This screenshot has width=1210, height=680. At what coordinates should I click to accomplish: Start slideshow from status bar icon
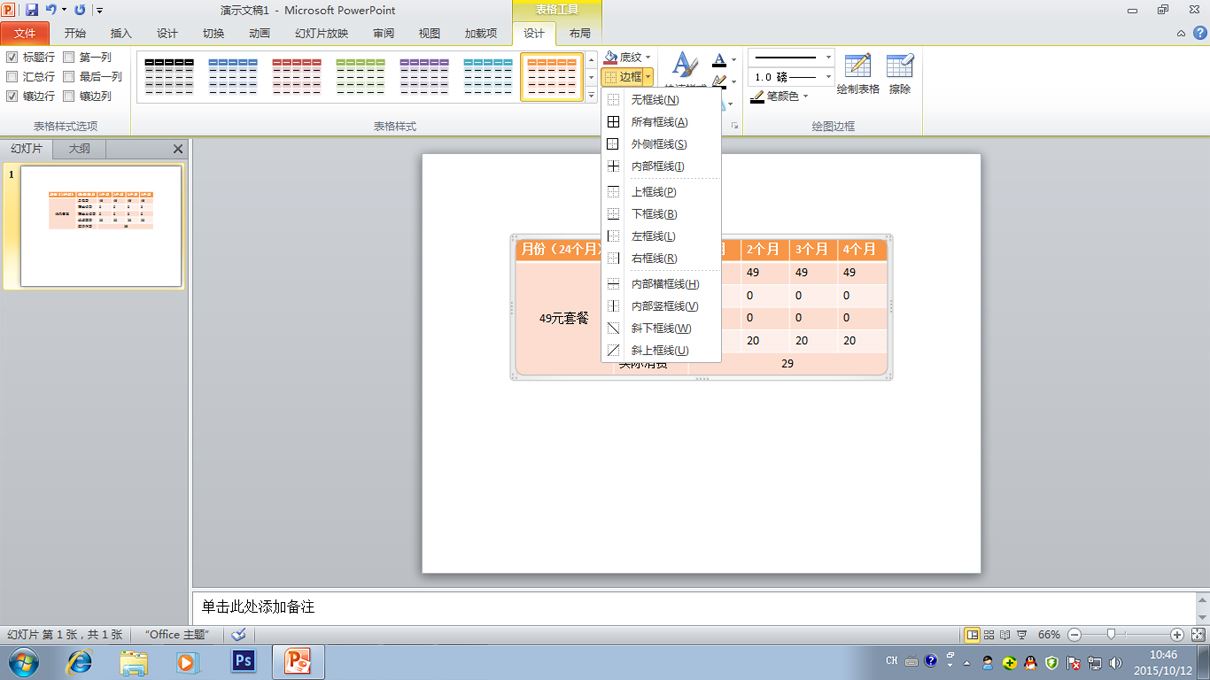(1020, 635)
